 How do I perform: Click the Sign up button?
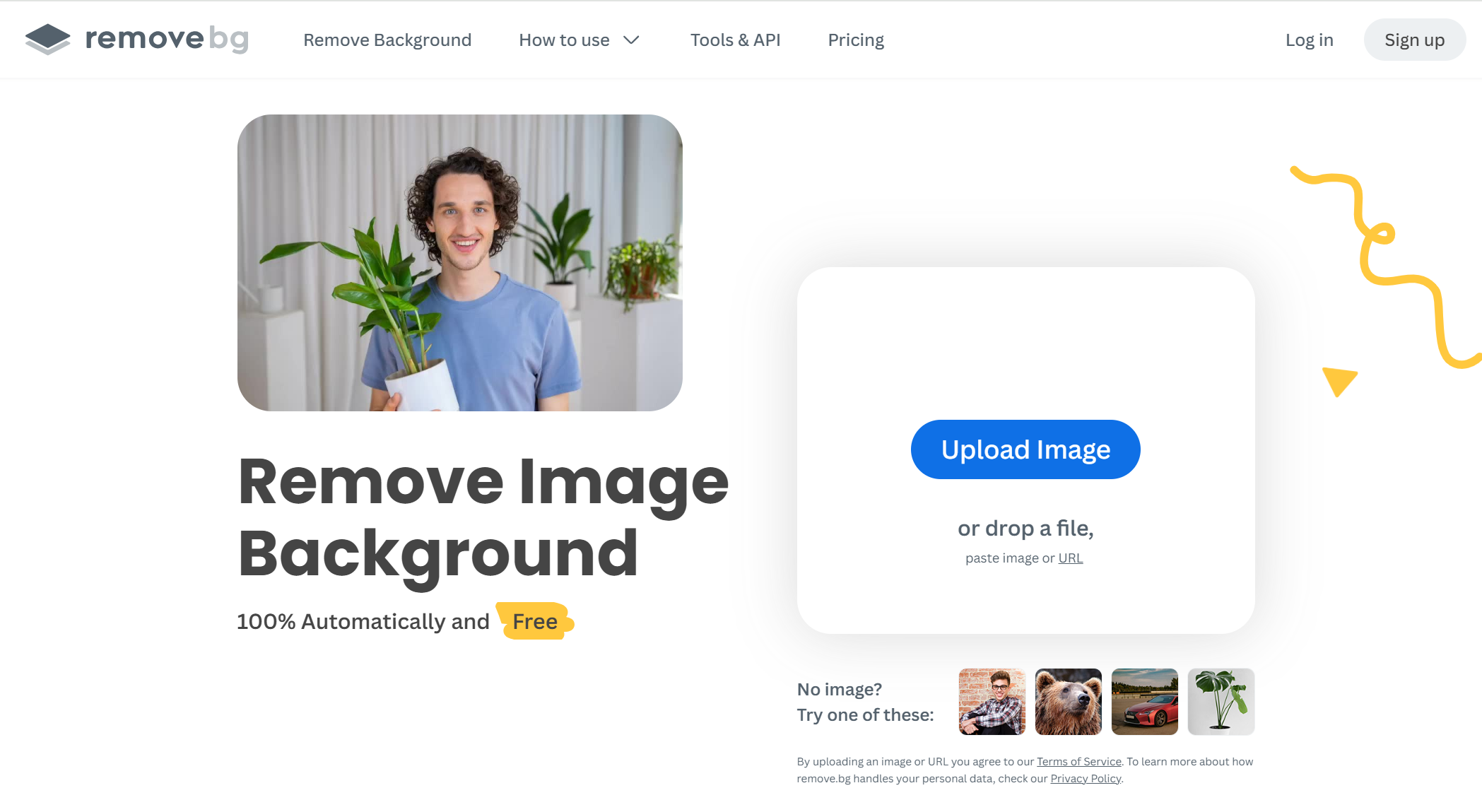point(1413,39)
